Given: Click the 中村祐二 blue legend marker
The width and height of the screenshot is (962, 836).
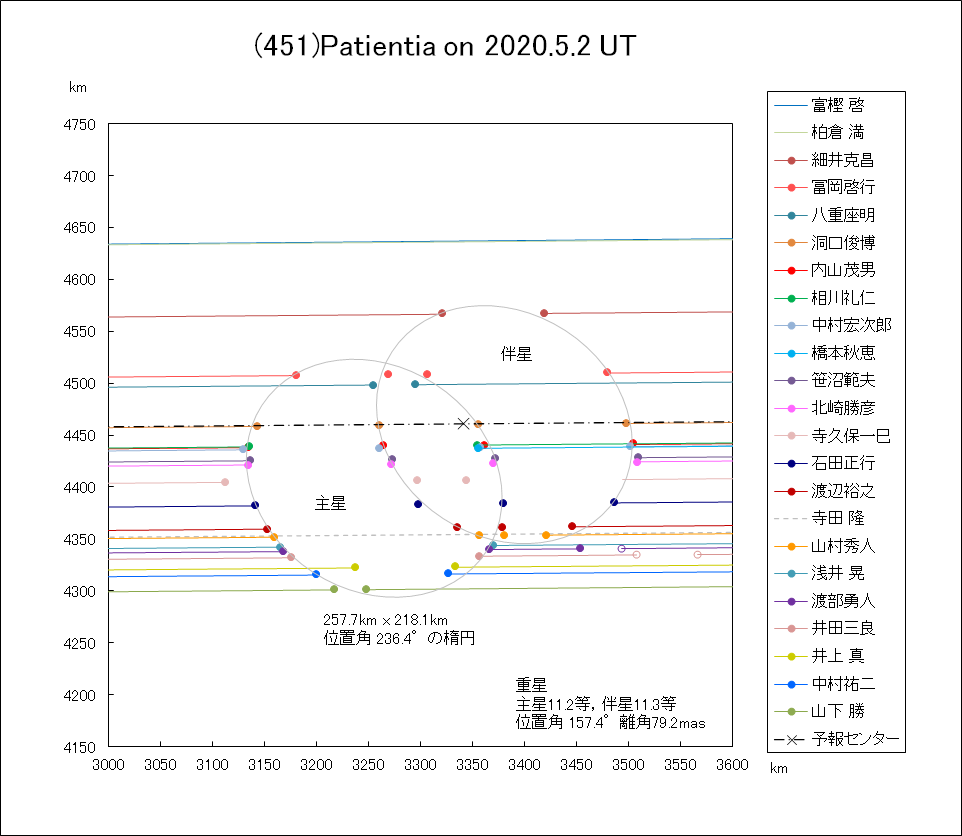Looking at the screenshot, I should [791, 685].
